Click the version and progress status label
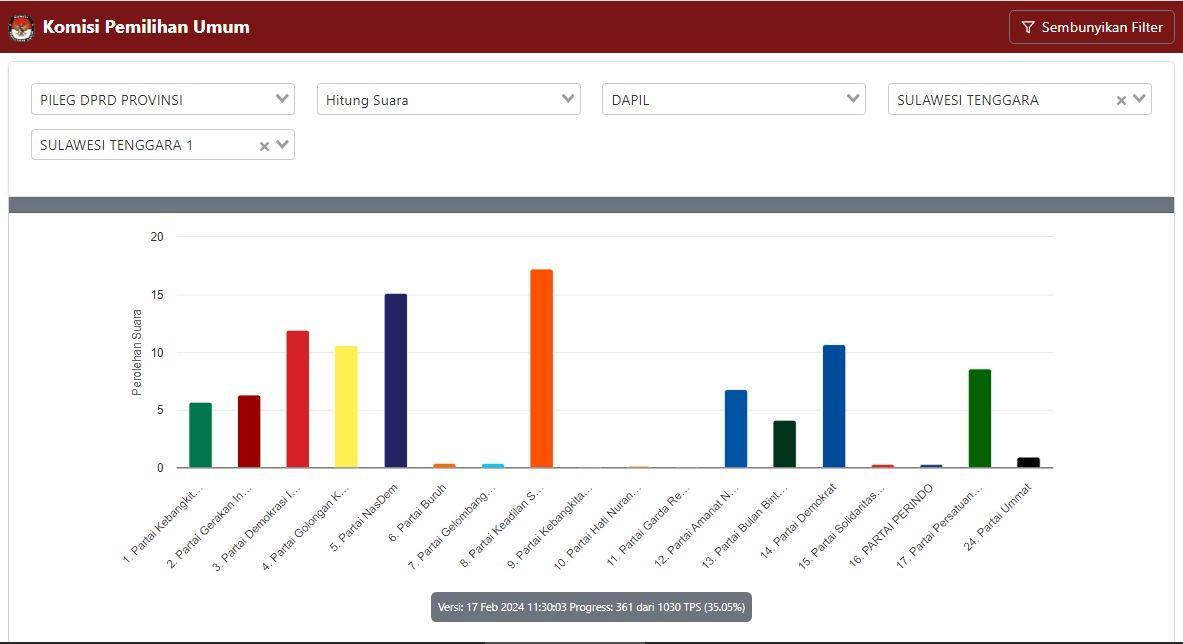 point(591,607)
